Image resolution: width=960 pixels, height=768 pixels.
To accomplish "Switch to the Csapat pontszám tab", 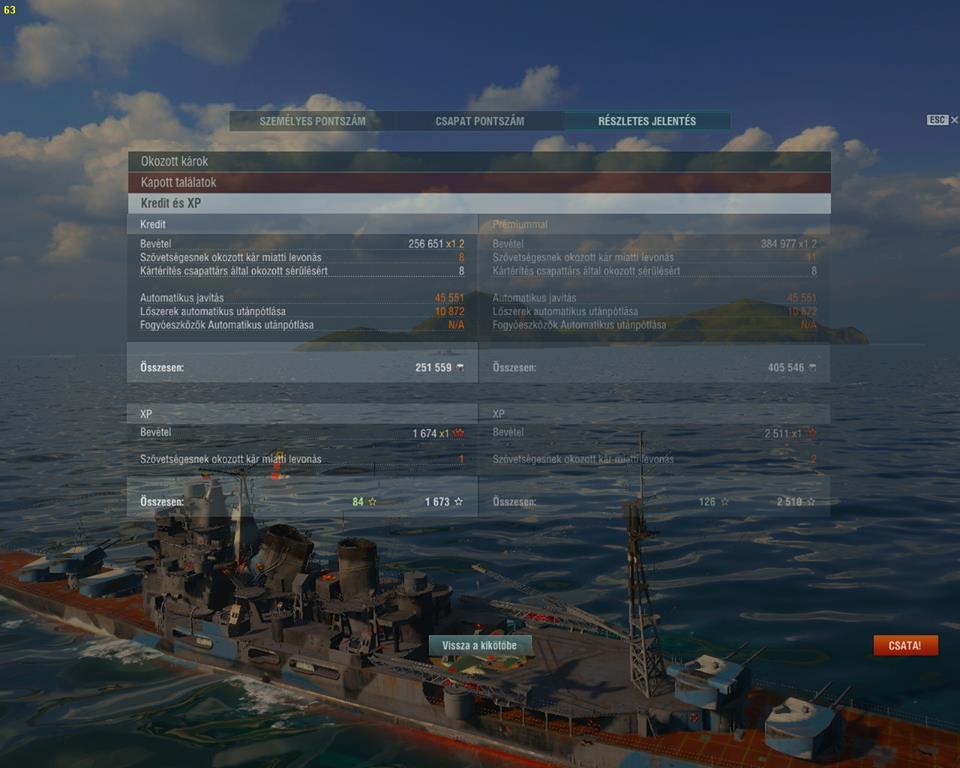I will pos(479,121).
